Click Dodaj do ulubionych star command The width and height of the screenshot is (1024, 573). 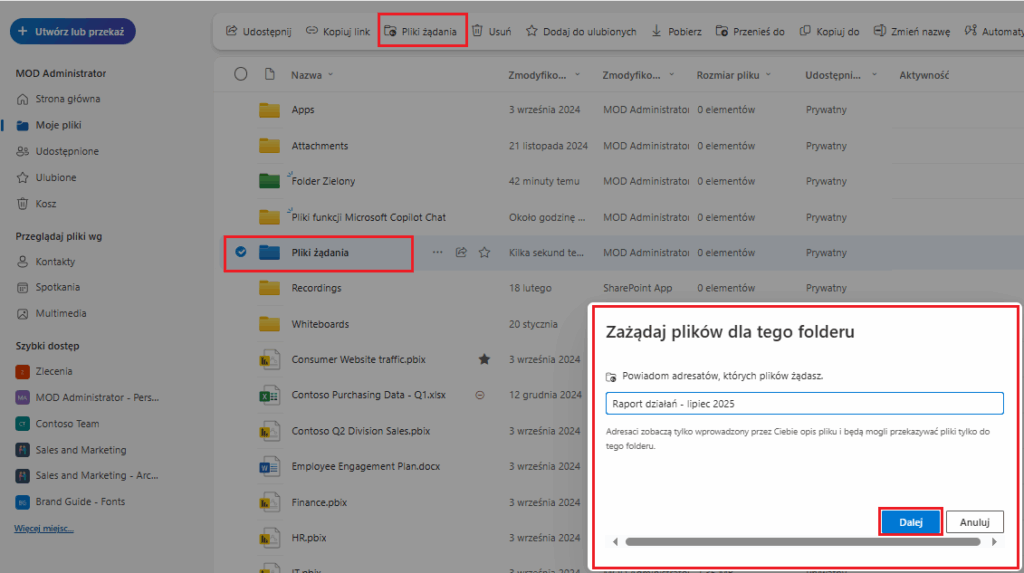pos(581,31)
